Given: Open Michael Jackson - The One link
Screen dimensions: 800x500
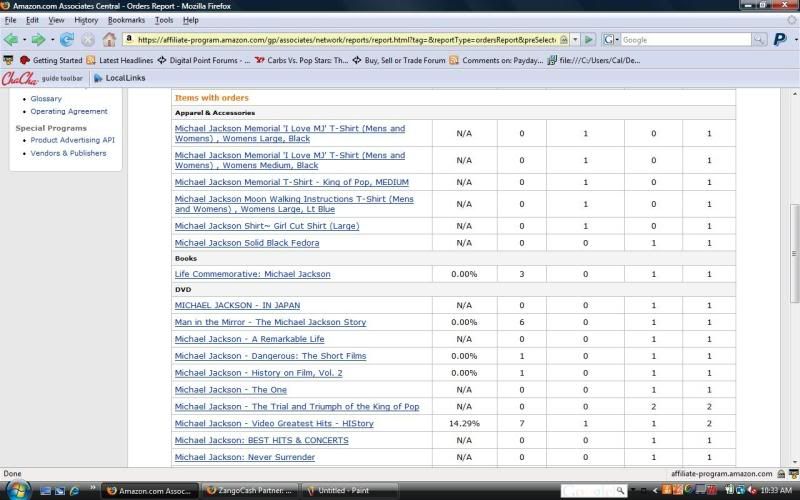Looking at the screenshot, I should click(x=231, y=390).
